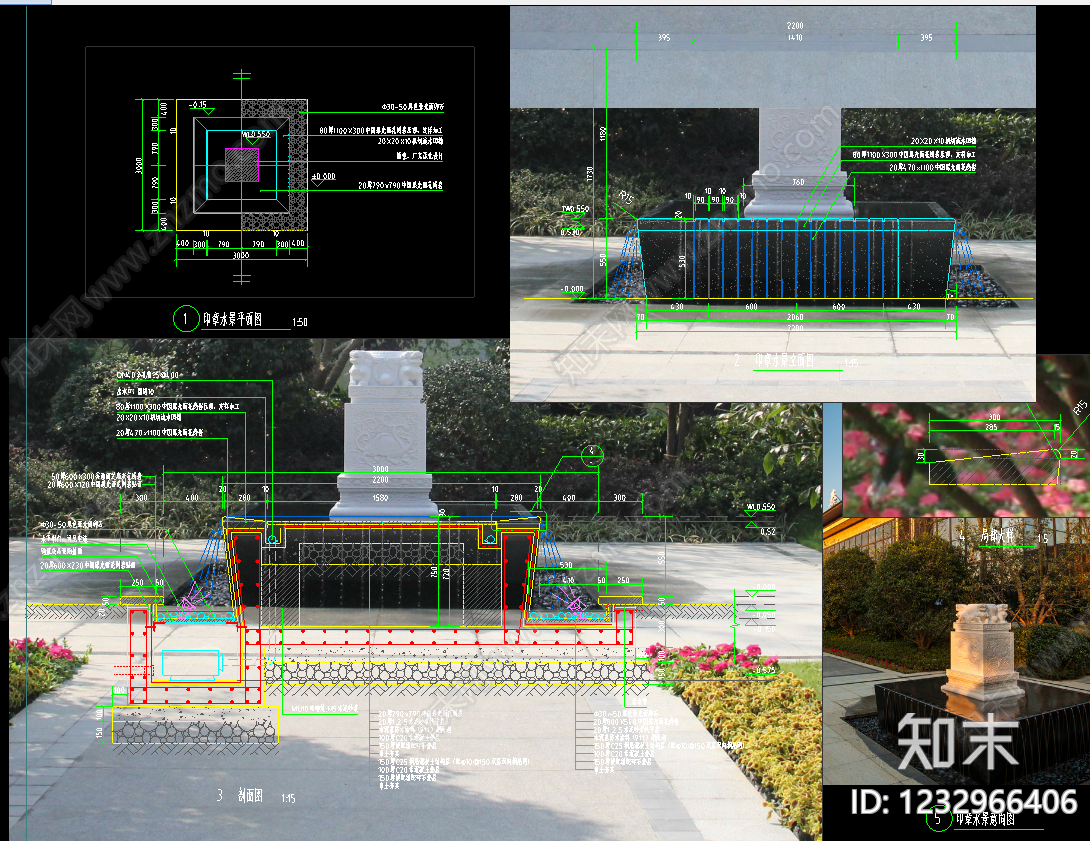Pick the 1730 vertical dimension
The height and width of the screenshot is (841, 1090).
pos(590,174)
